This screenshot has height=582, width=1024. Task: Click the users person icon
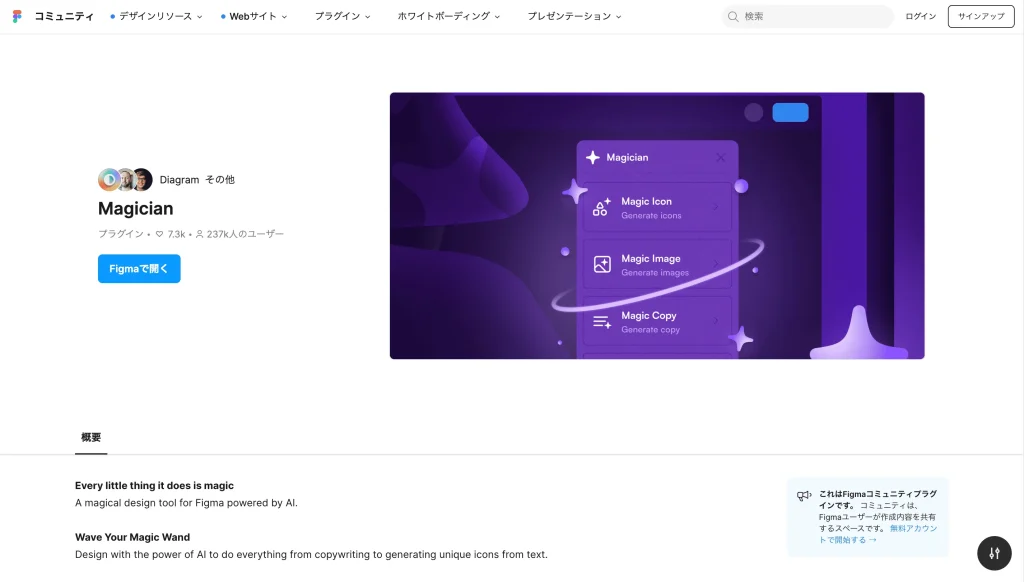point(200,234)
